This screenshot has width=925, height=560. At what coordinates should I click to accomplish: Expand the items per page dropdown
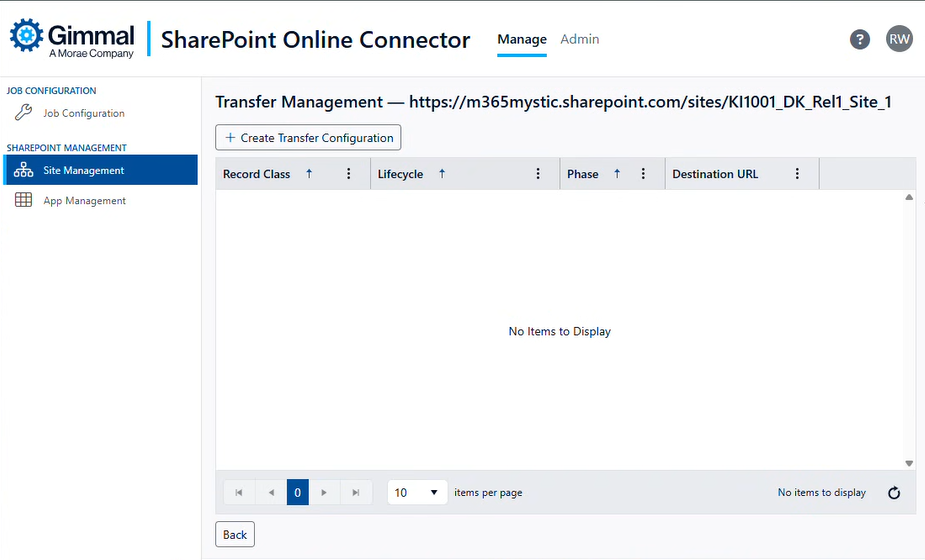click(x=417, y=493)
